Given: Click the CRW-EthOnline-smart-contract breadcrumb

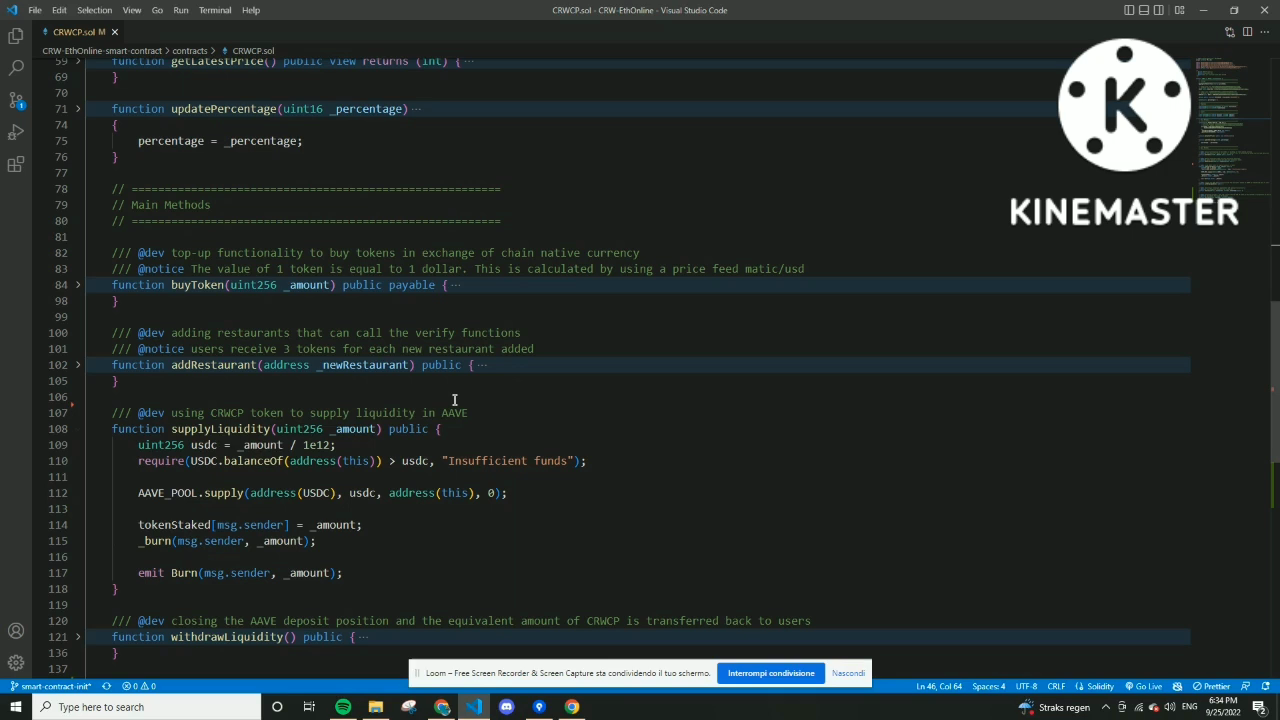Looking at the screenshot, I should [x=101, y=50].
